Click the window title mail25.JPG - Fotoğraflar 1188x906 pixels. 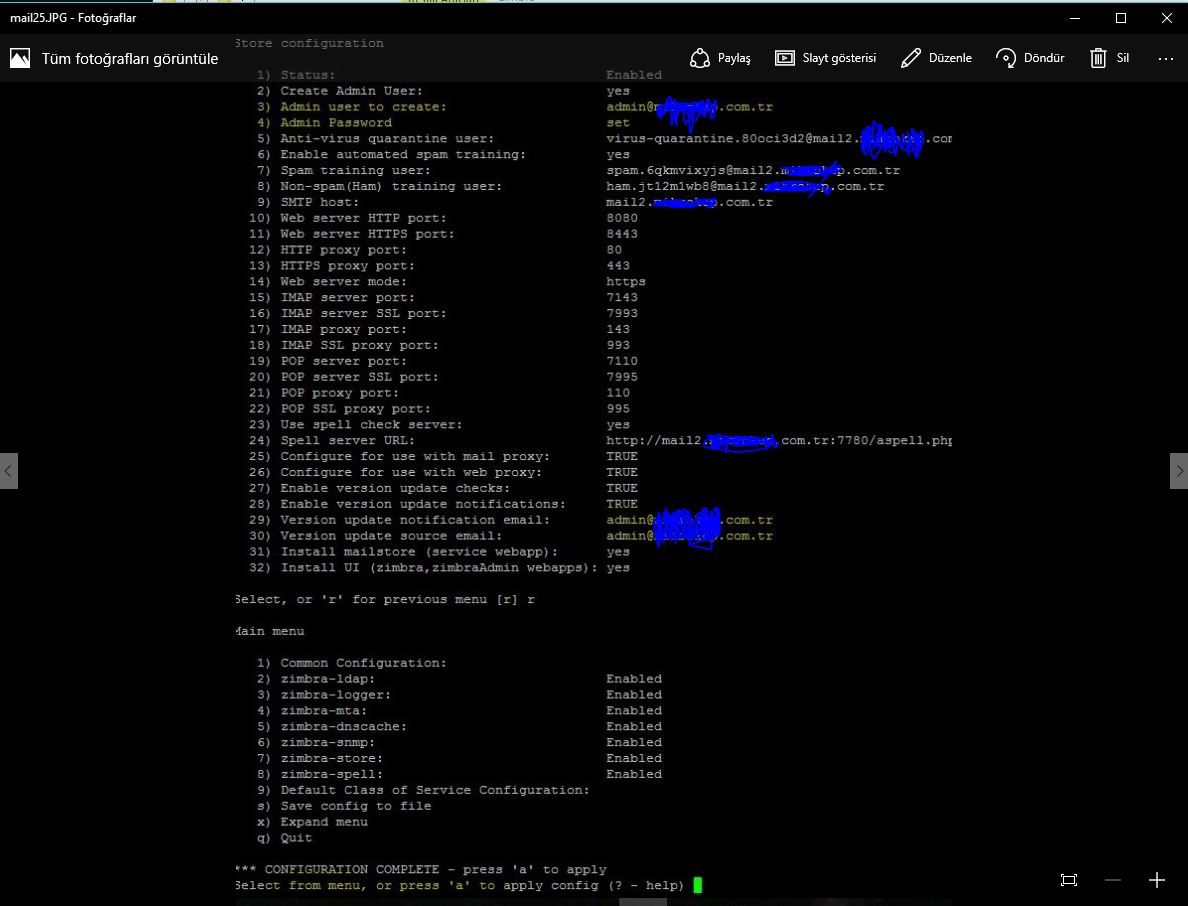[73, 18]
